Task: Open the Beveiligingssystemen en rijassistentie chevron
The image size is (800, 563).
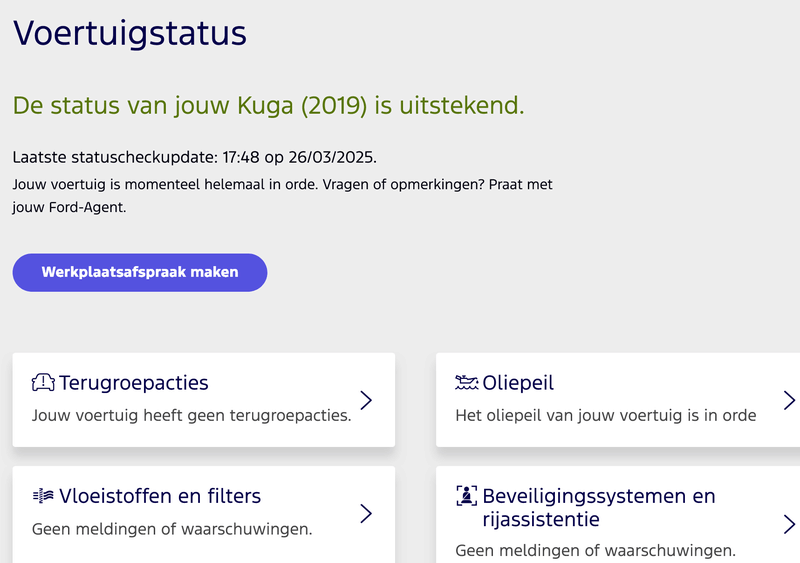Action: tap(789, 523)
